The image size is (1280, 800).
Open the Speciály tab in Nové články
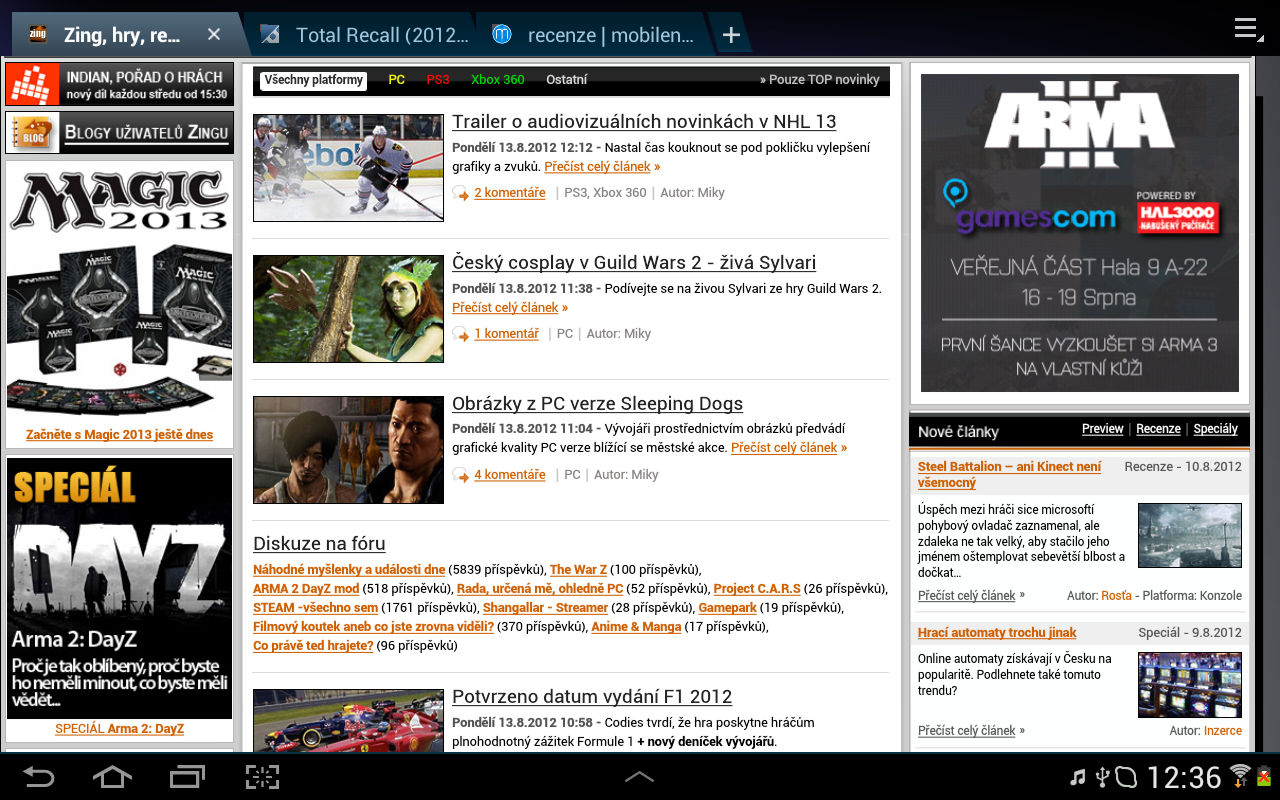1215,428
